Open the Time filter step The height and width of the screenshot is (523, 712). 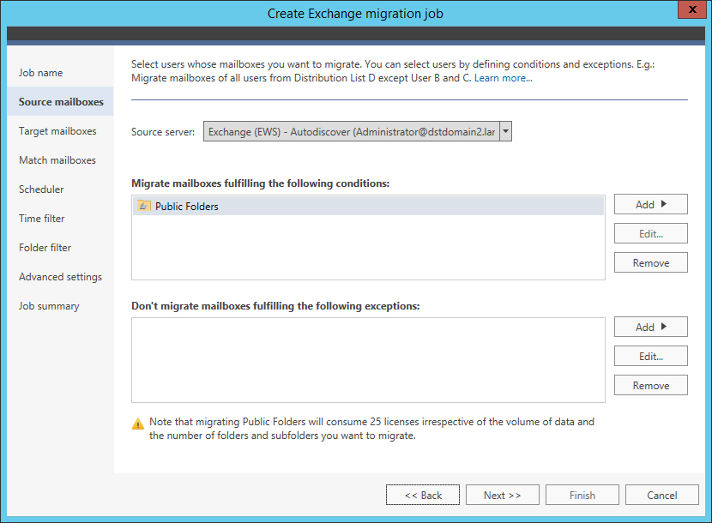click(42, 218)
